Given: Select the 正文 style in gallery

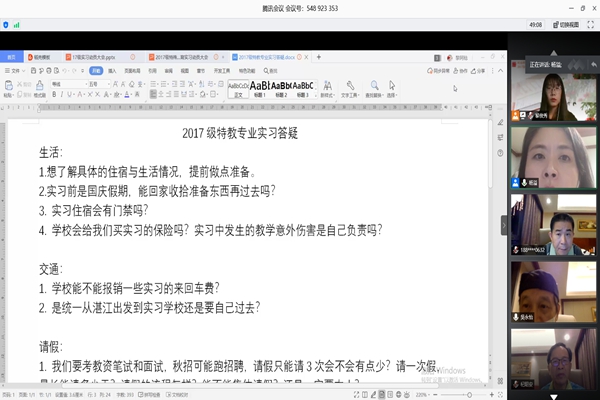Looking at the screenshot, I should (x=238, y=89).
